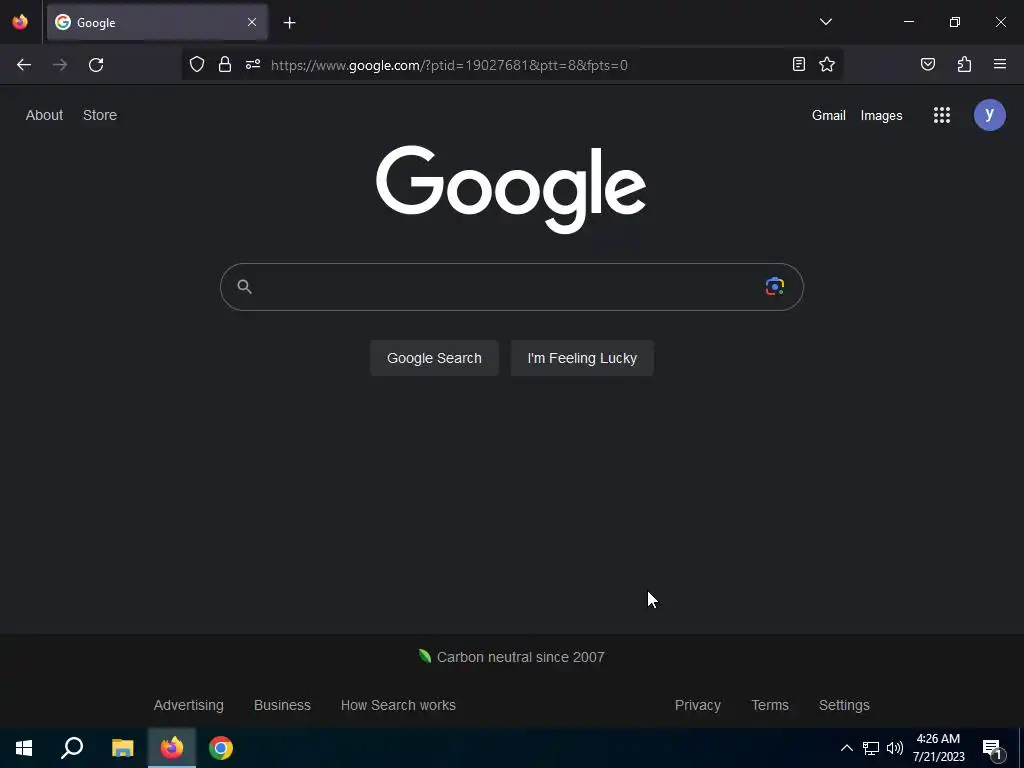Open Google apps grid
The height and width of the screenshot is (768, 1024).
[942, 116]
